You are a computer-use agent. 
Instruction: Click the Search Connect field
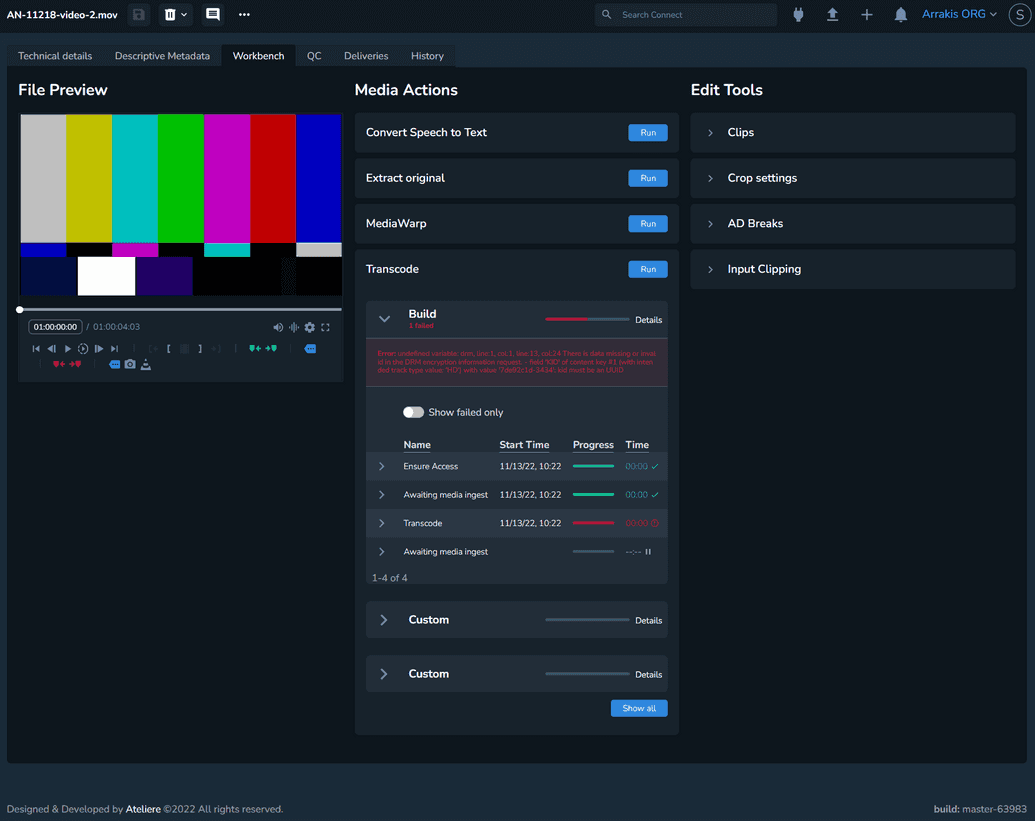tap(686, 15)
